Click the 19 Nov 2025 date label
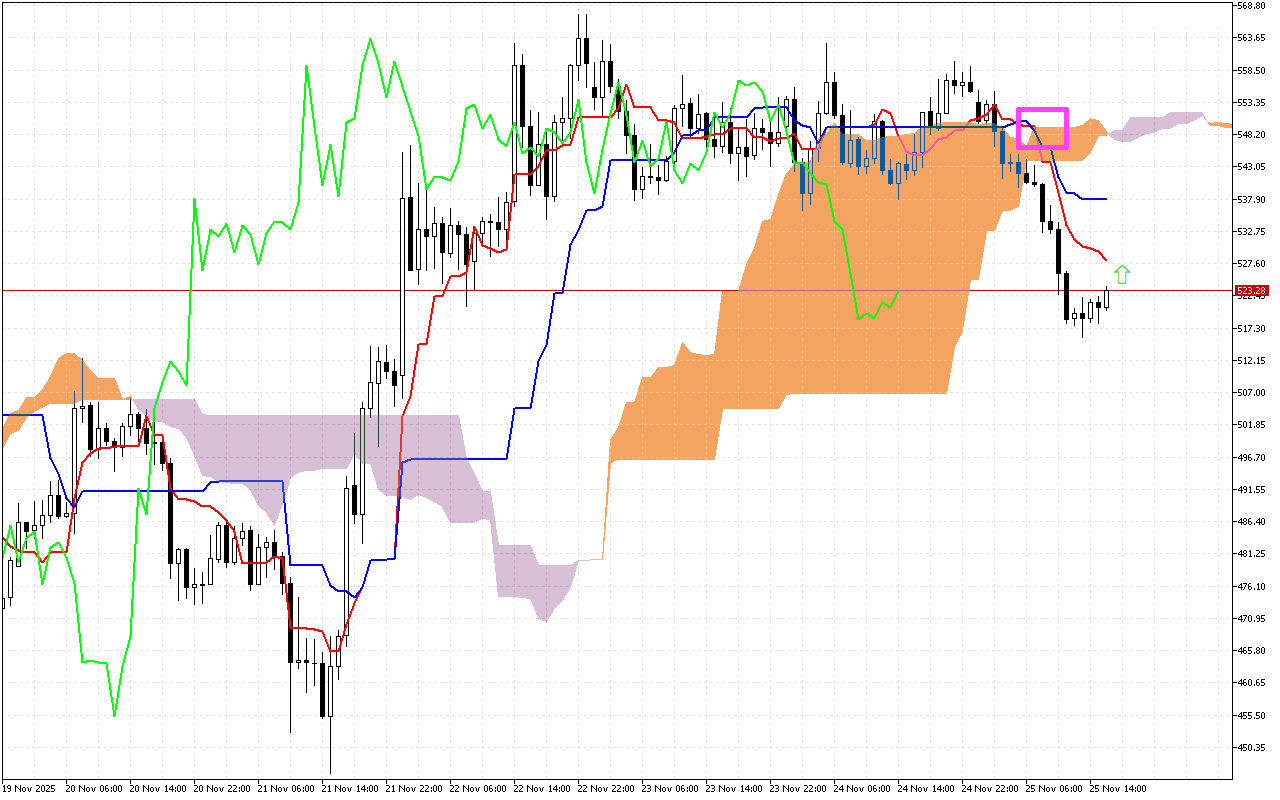The image size is (1280, 800). [29, 788]
